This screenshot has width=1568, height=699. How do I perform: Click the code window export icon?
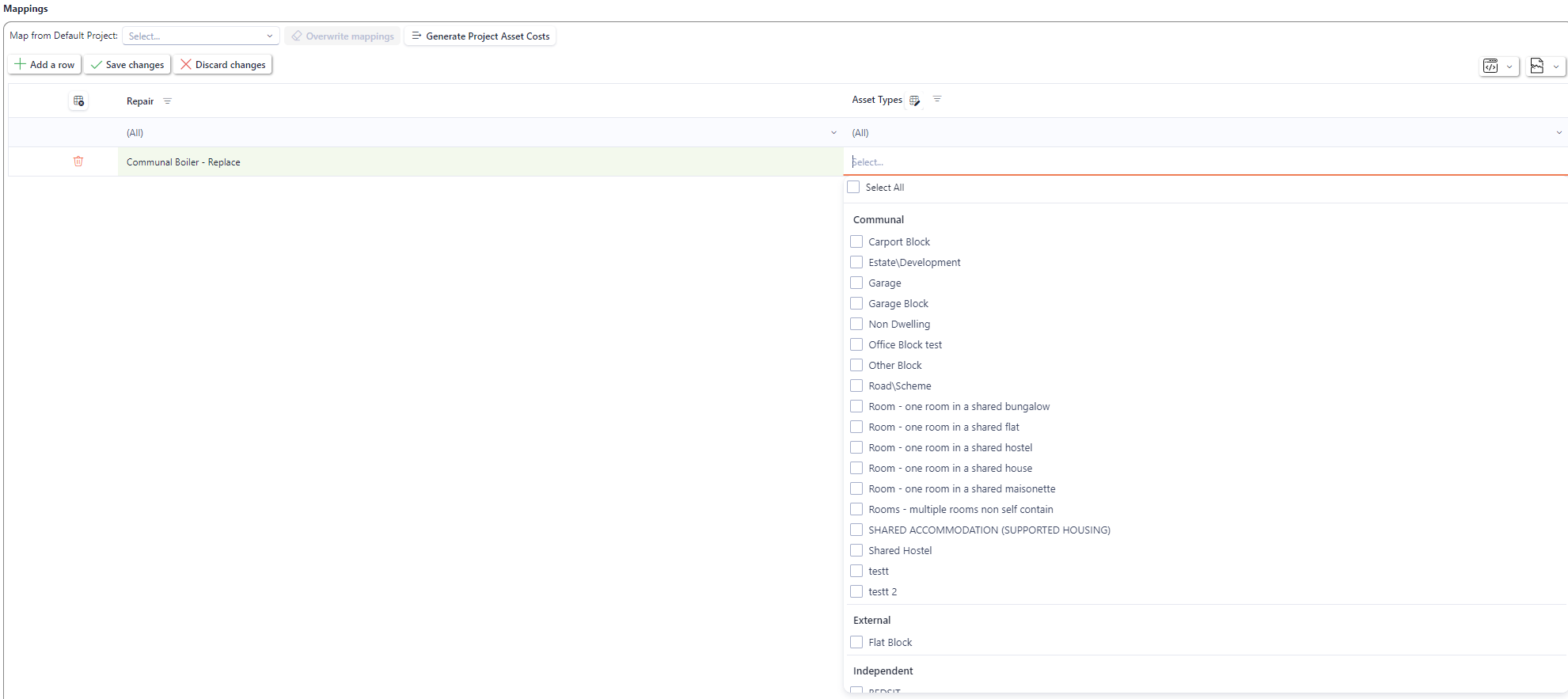(x=1490, y=66)
